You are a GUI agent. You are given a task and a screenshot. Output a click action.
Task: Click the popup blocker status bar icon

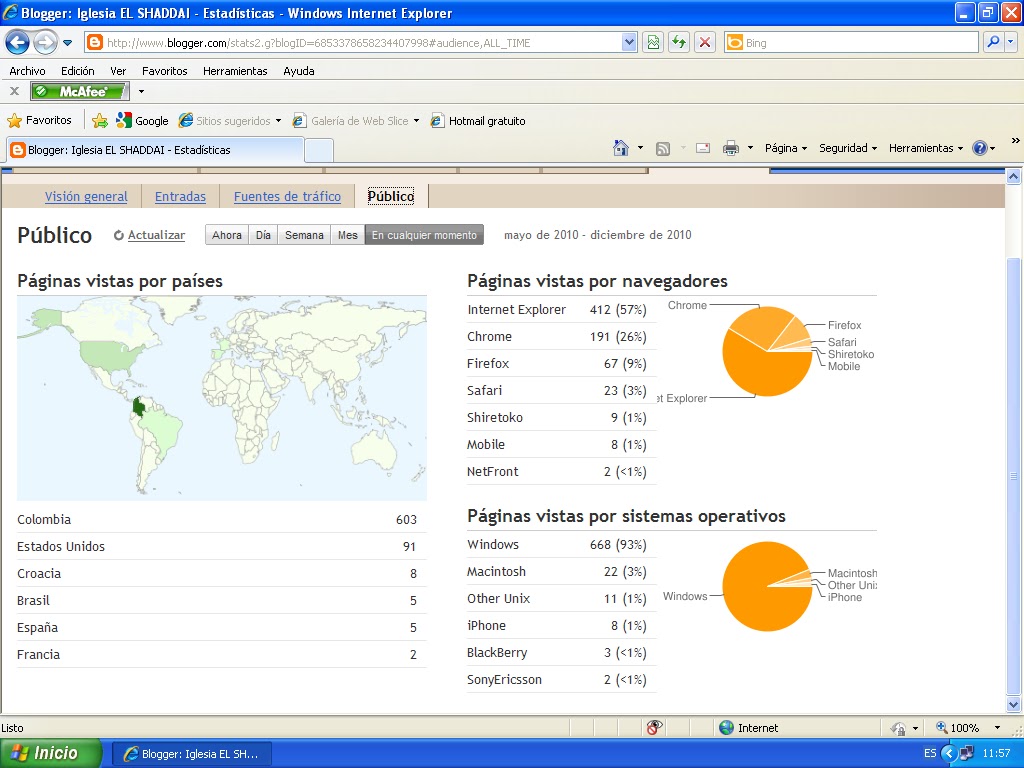[654, 727]
